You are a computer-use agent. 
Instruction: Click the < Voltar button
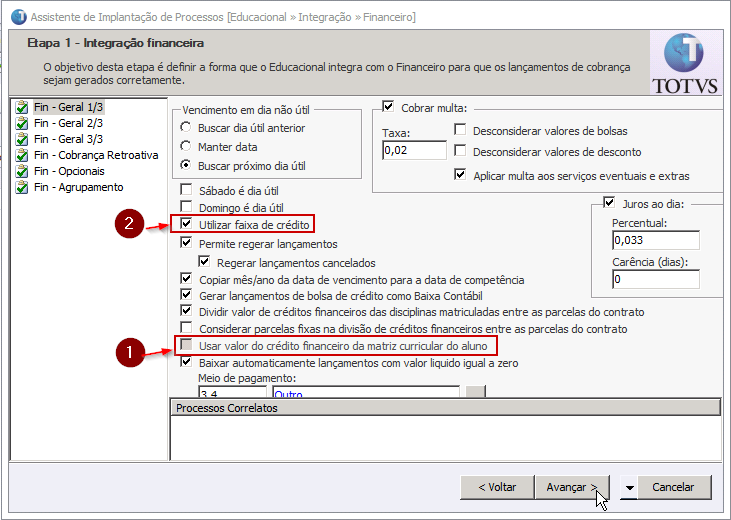(x=497, y=487)
